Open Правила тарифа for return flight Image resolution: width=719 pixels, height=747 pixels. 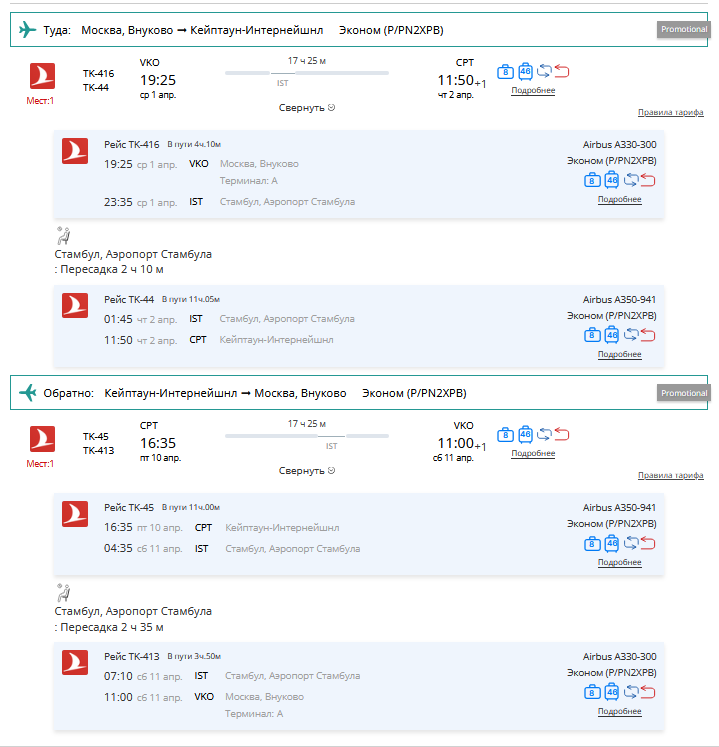[670, 475]
